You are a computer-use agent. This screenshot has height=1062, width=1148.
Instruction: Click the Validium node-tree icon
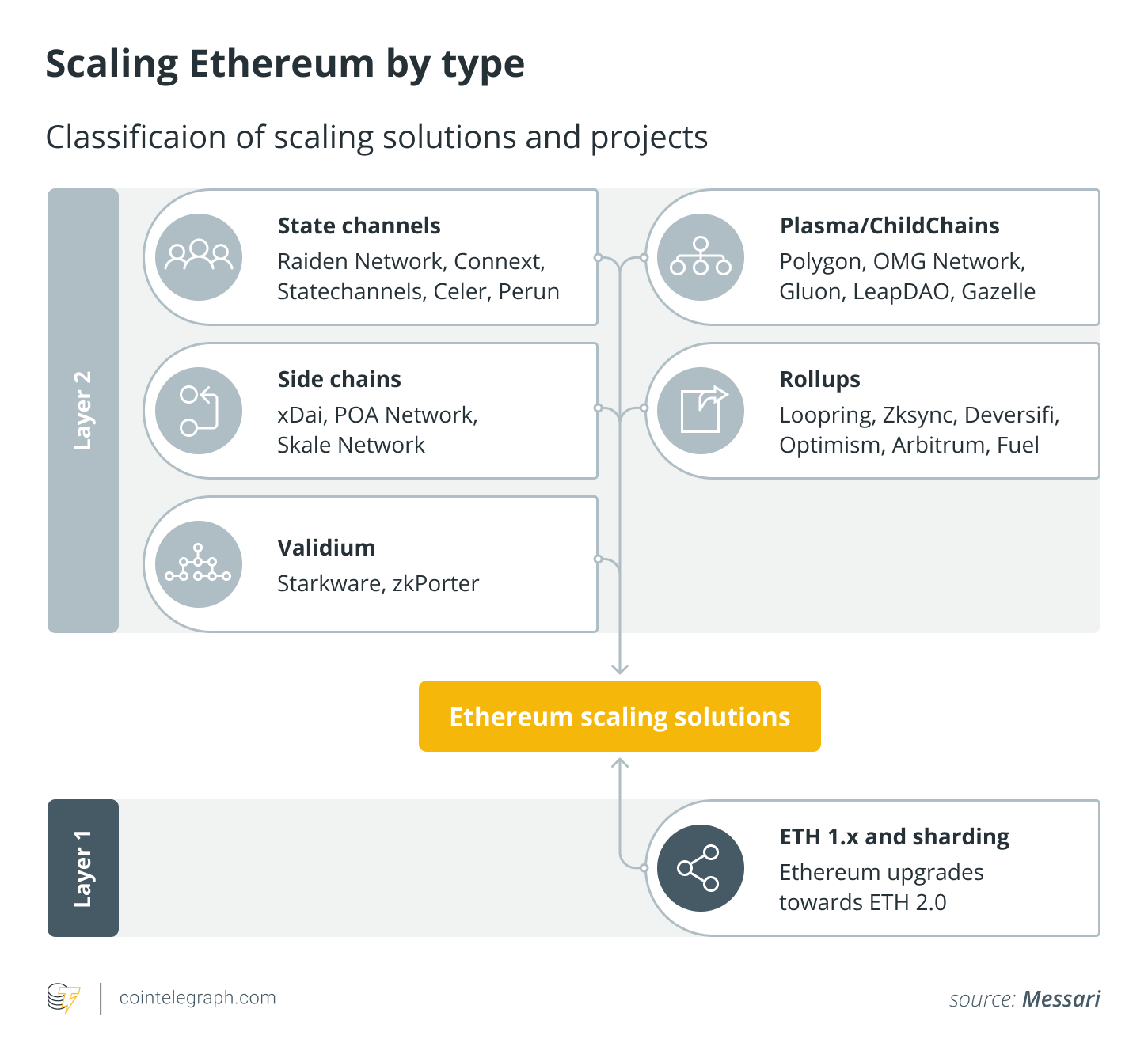(199, 564)
